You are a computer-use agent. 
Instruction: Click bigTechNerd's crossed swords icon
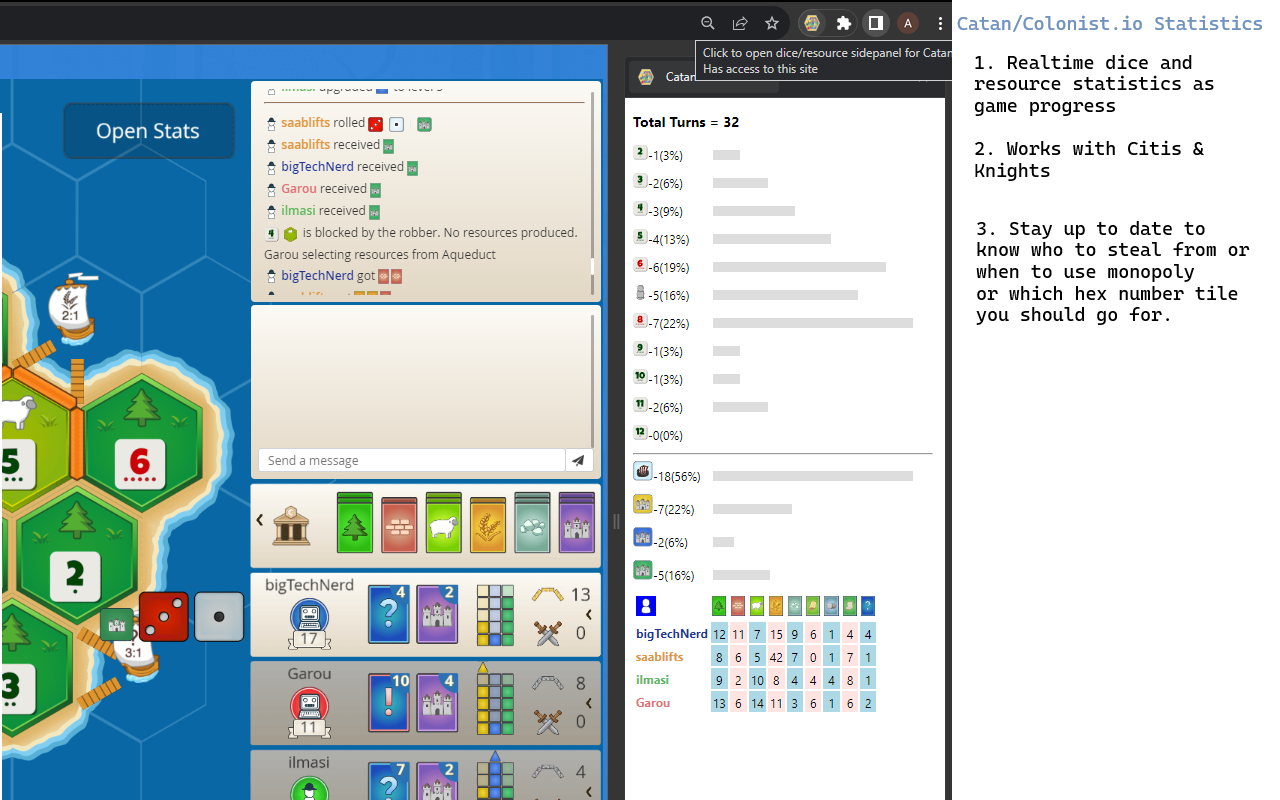(547, 632)
